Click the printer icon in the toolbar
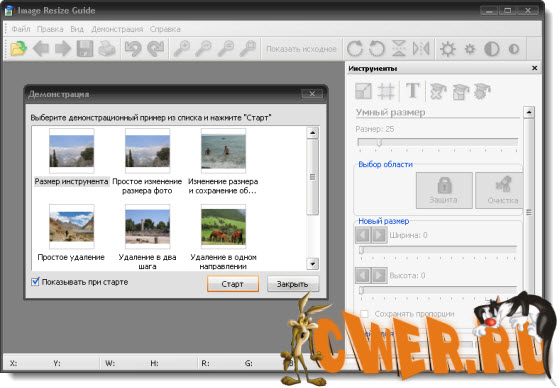The width and height of the screenshot is (560, 388). point(107,49)
